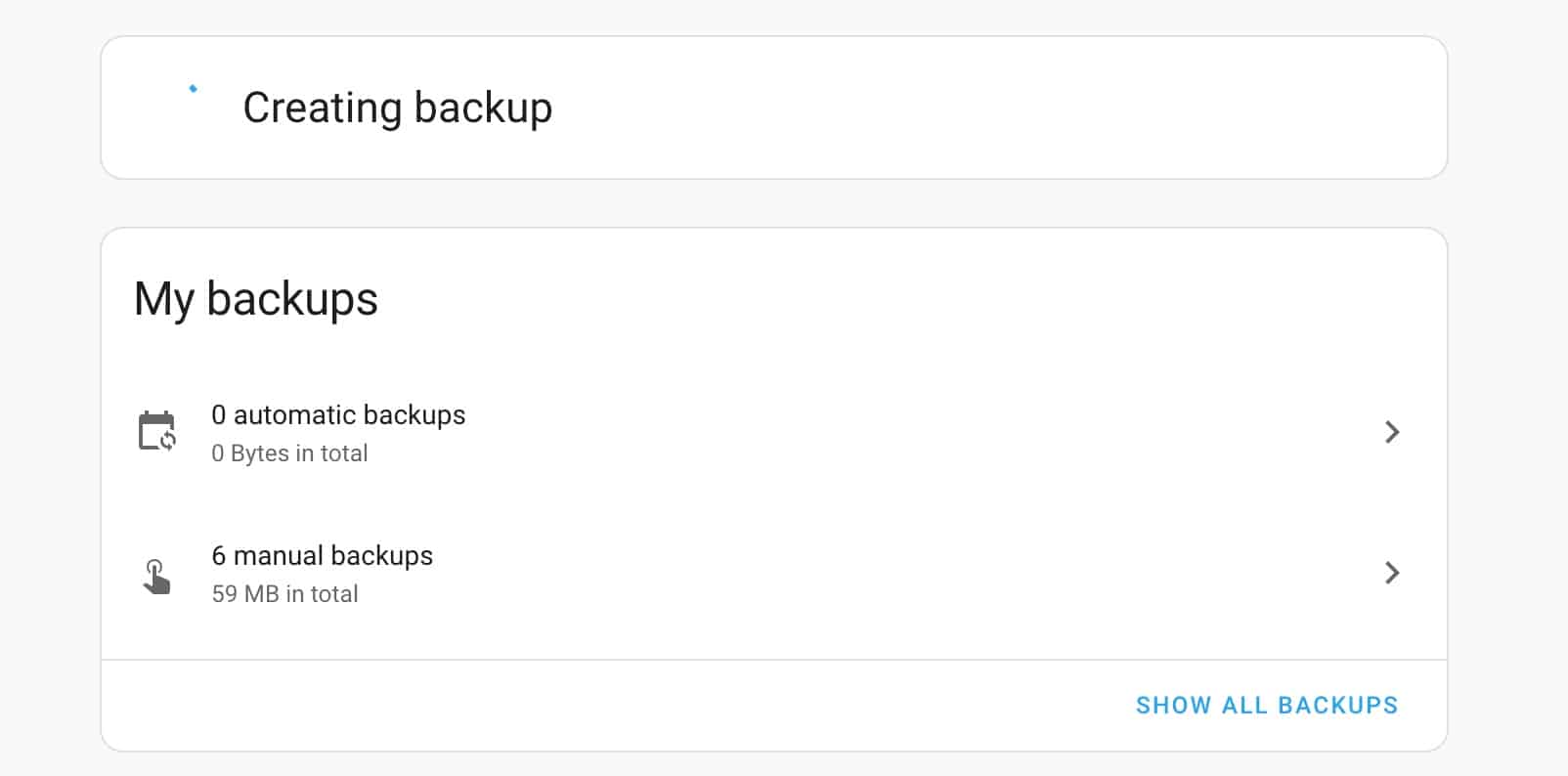Click the divider line above SHOW ALL BACKUPS
1568x776 pixels.
tap(773, 660)
